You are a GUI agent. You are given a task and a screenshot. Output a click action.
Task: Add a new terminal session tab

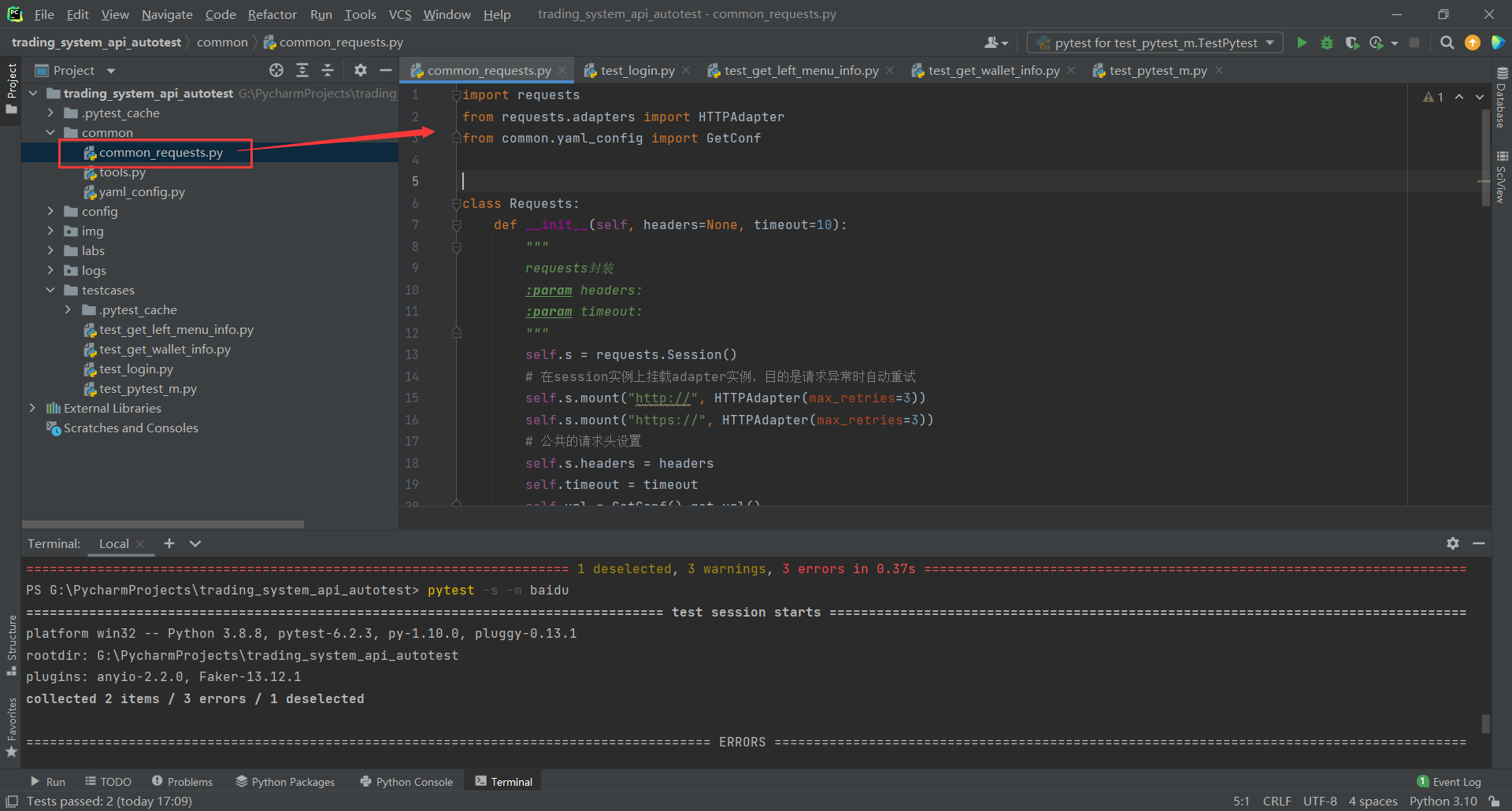point(169,543)
